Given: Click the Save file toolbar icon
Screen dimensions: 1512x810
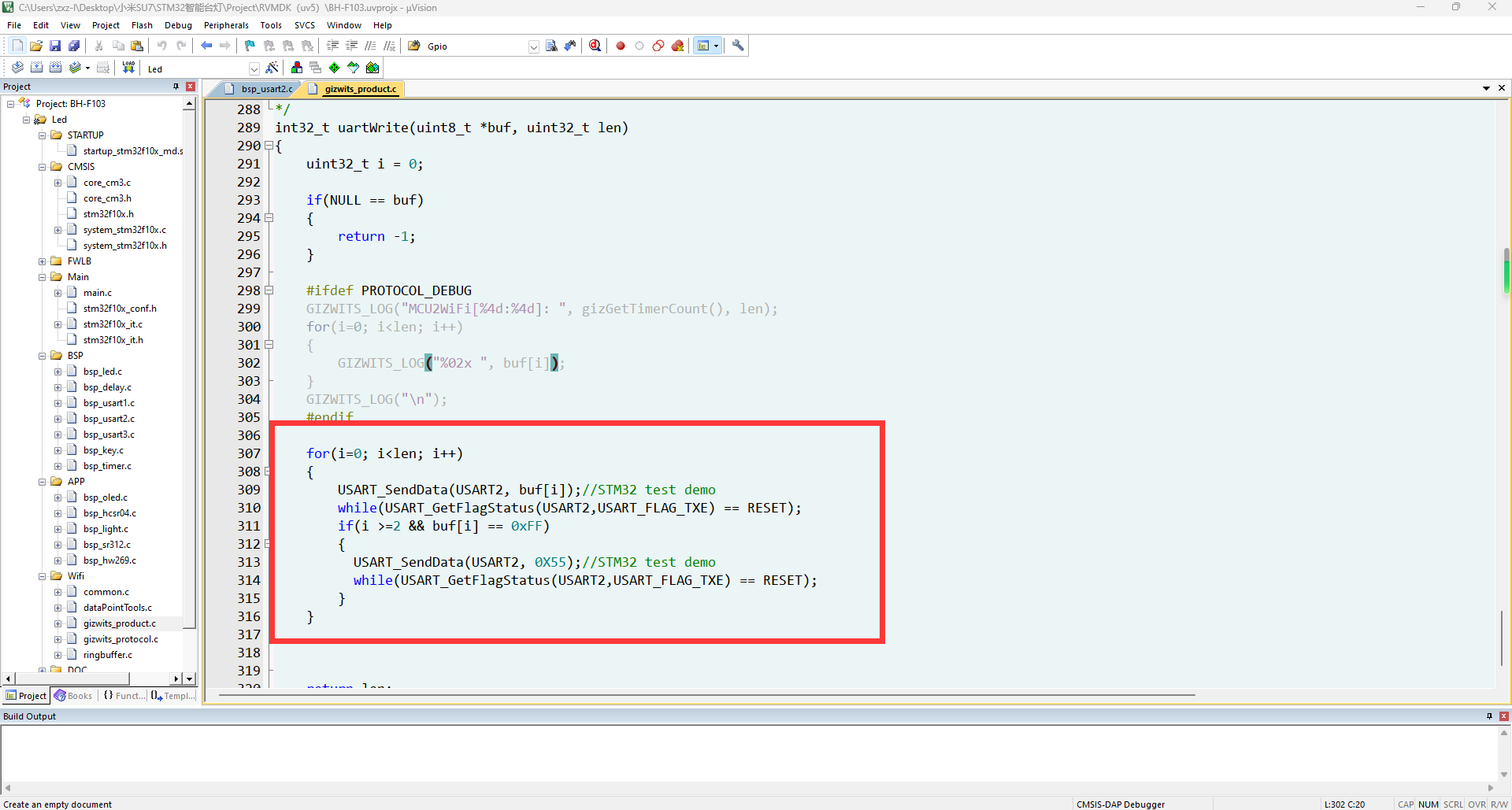Looking at the screenshot, I should click(55, 46).
